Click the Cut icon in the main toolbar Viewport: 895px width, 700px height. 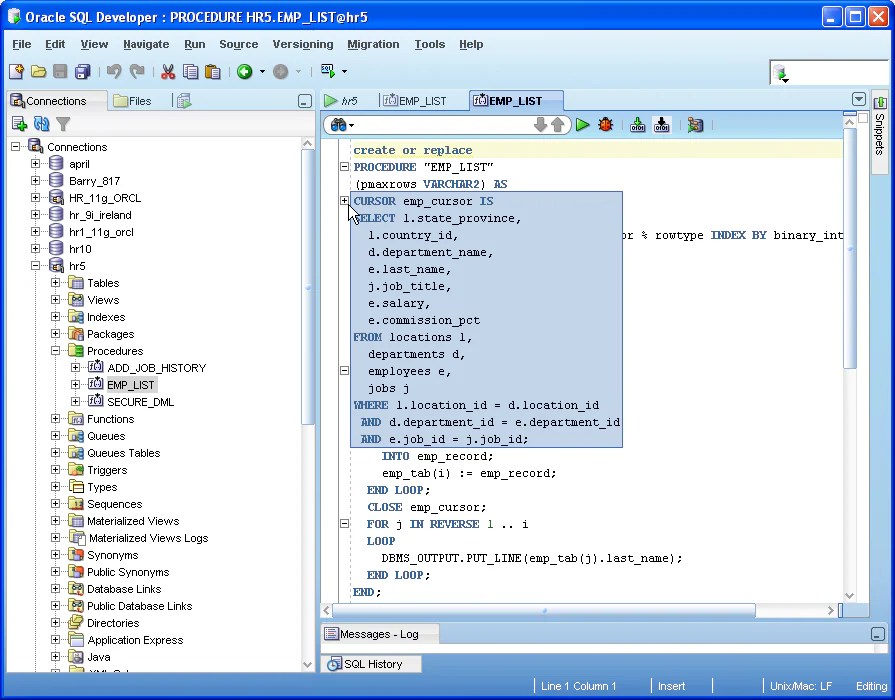[x=167, y=71]
